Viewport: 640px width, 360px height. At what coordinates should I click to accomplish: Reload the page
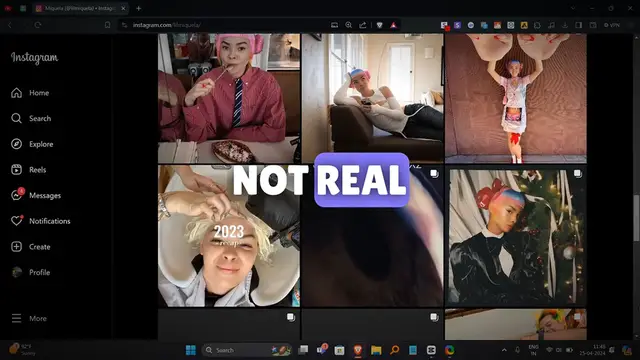tap(38, 25)
